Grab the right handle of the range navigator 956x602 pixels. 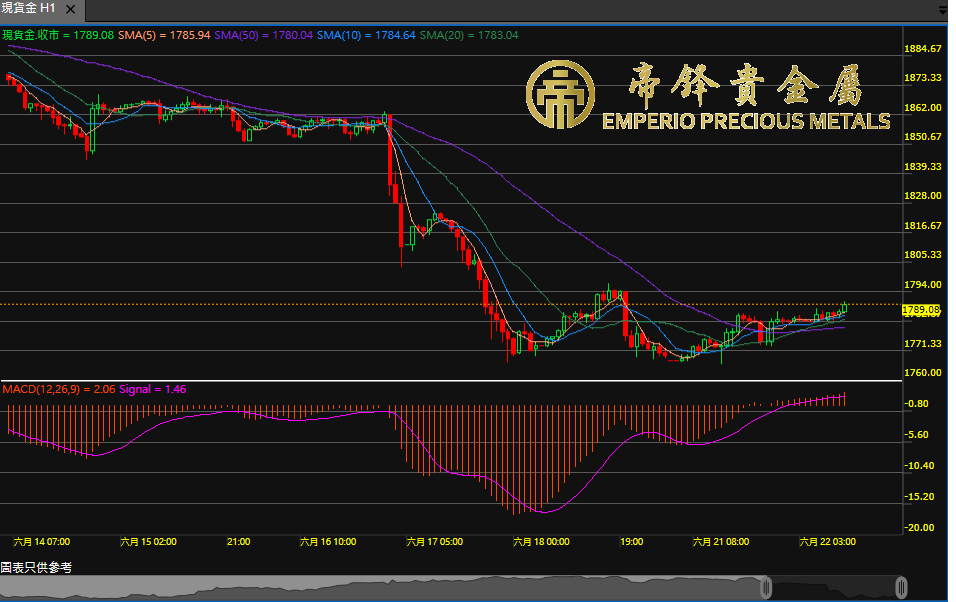(901, 587)
